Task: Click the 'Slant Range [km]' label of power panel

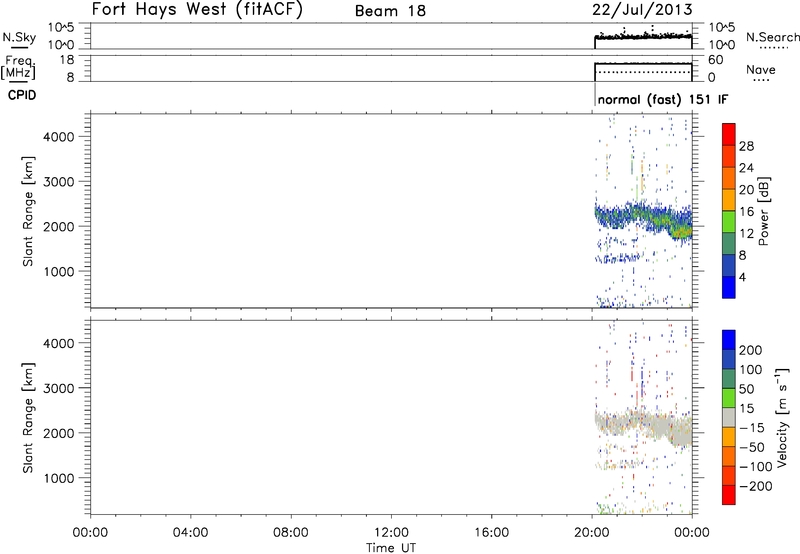Action: click(28, 211)
